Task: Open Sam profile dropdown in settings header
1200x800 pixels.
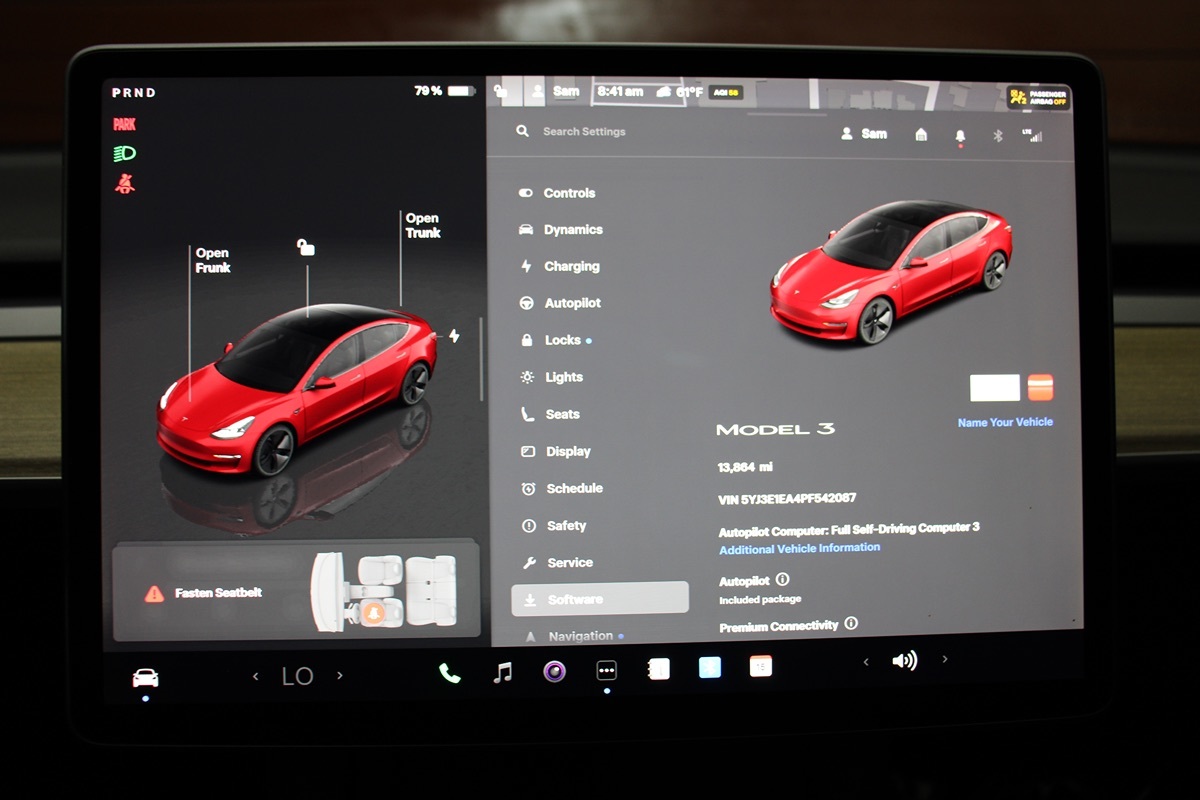Action: click(x=864, y=134)
